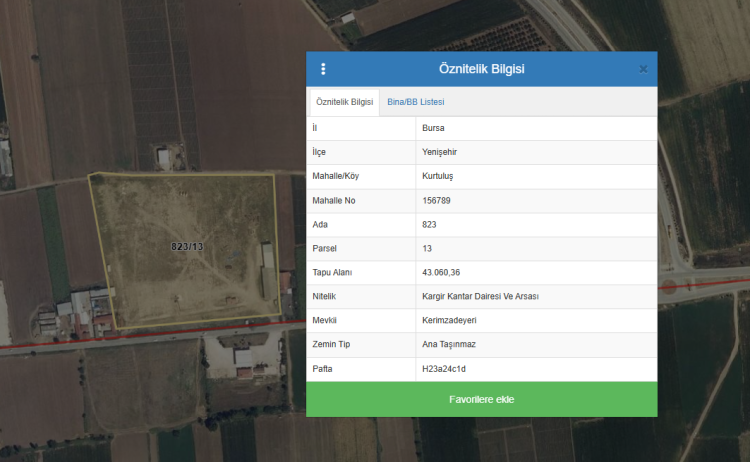Viewport: 750px width, 462px height.
Task: Select the Tapu Alanı value 43.060,36
Action: click(x=441, y=272)
